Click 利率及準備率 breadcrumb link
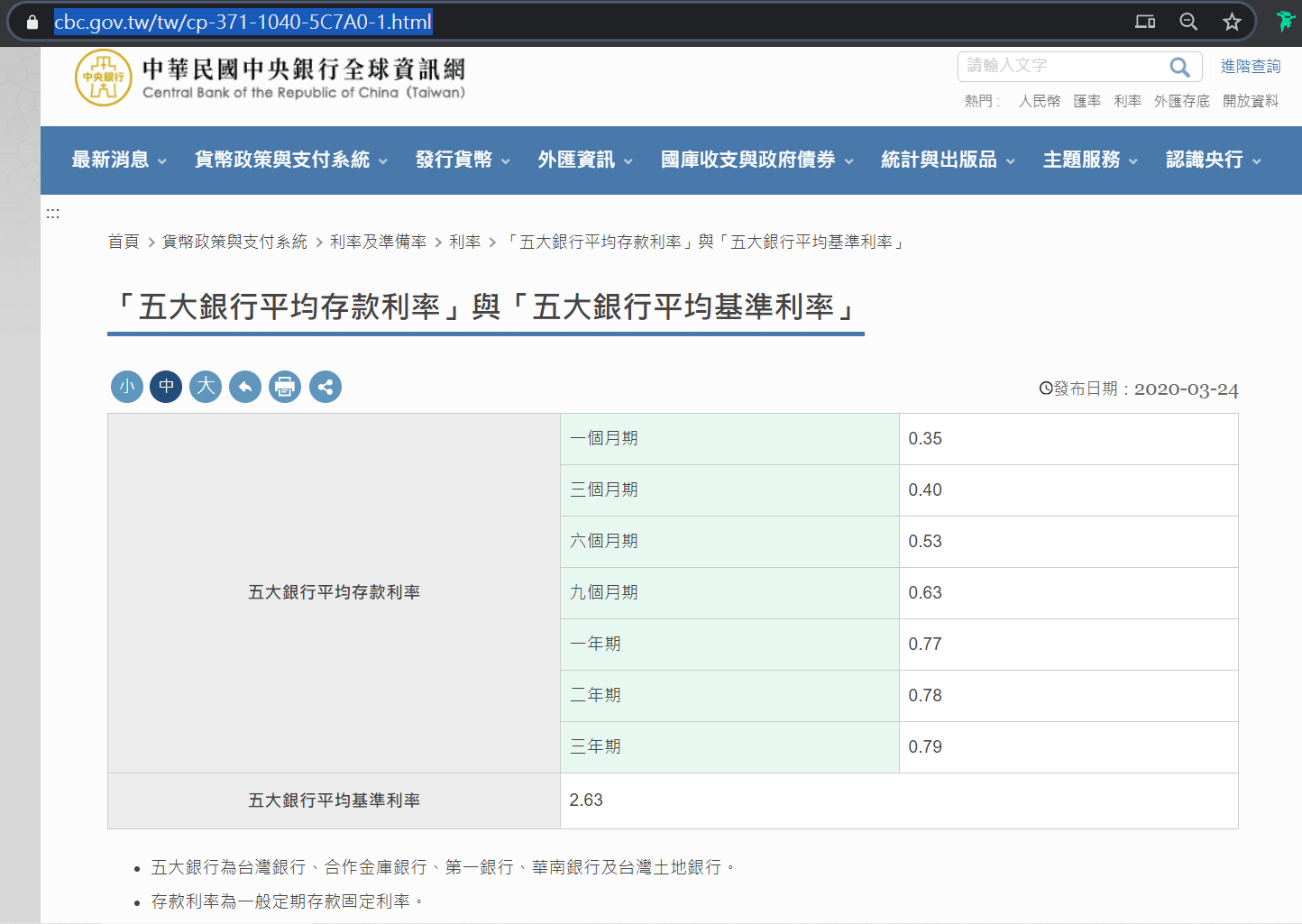1302x924 pixels. [378, 242]
